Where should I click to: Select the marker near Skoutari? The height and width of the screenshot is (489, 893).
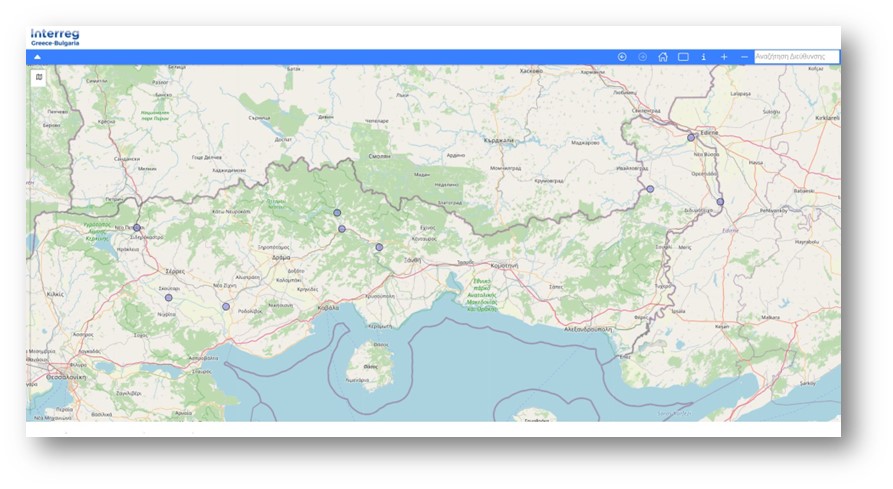168,297
